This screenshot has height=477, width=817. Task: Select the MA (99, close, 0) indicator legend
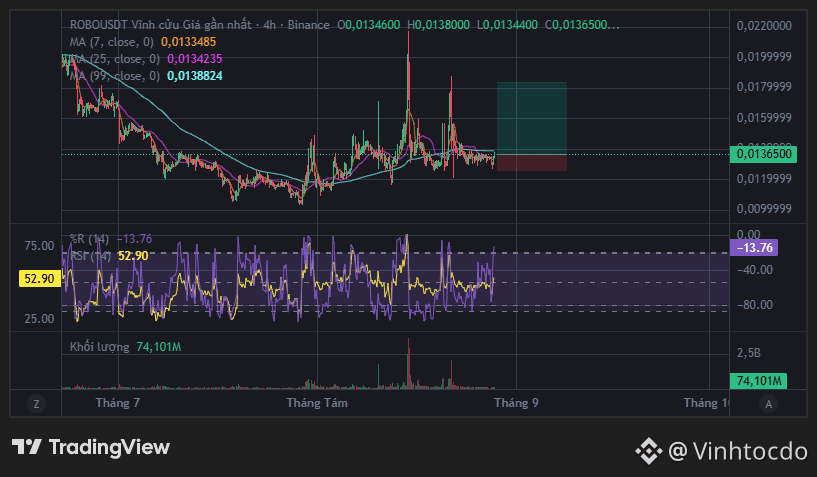(x=115, y=76)
